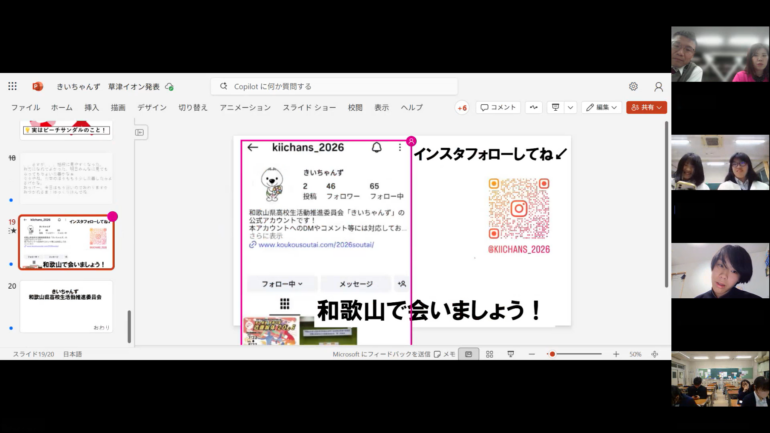Click the zoom in plus icon

615,354
